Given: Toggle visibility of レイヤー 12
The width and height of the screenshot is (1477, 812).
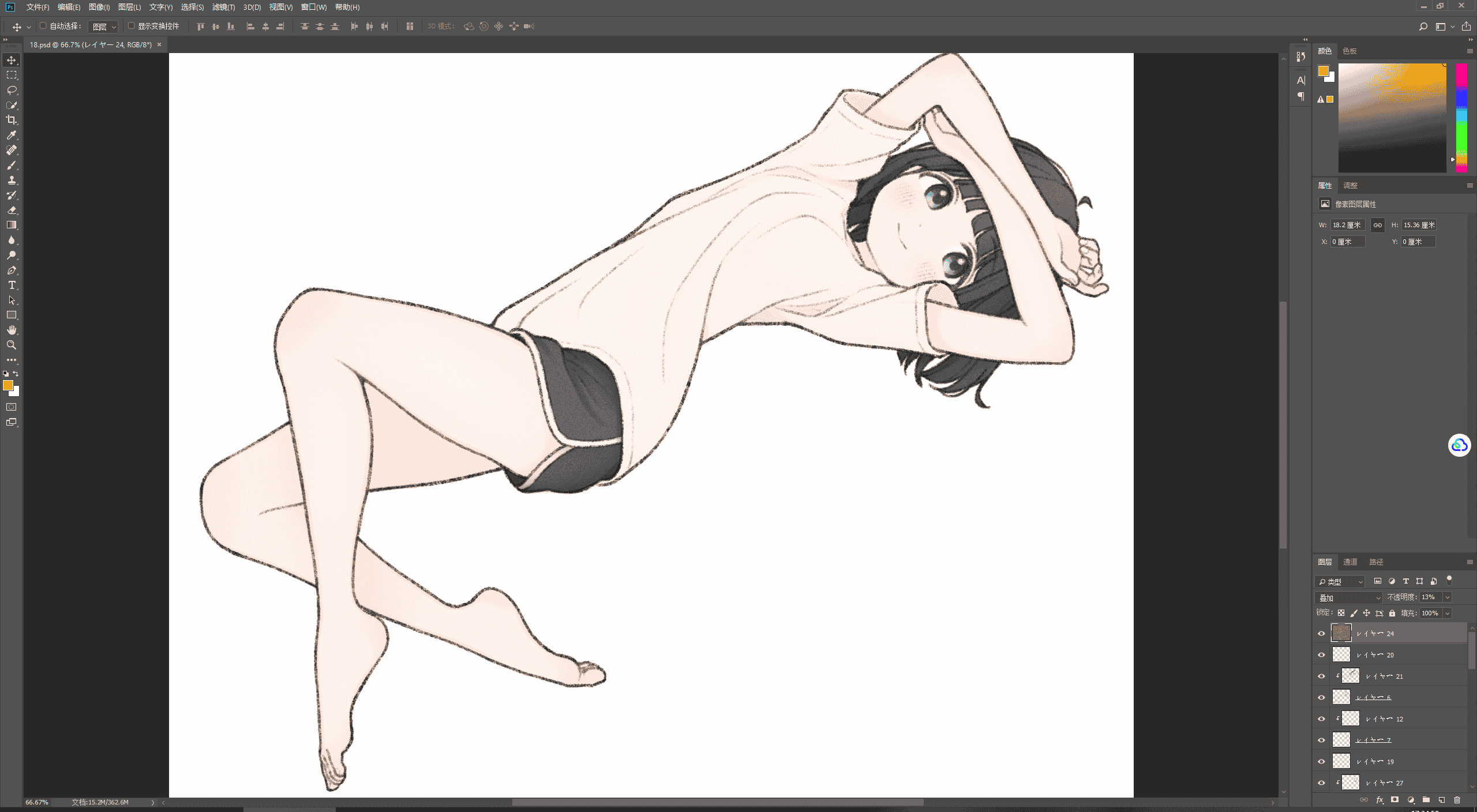Looking at the screenshot, I should pos(1322,719).
